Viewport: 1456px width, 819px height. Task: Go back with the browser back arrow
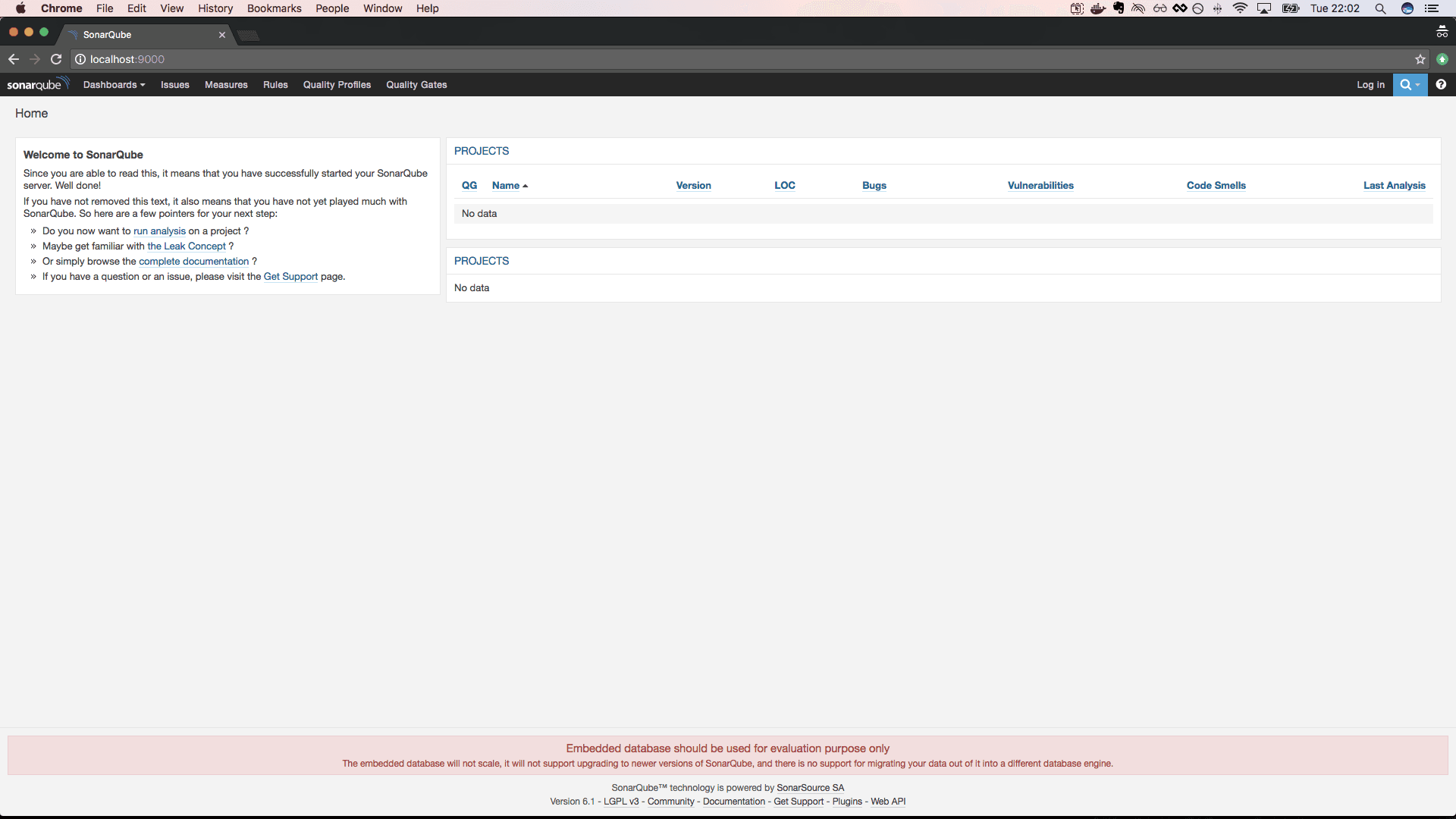pyautogui.click(x=14, y=59)
